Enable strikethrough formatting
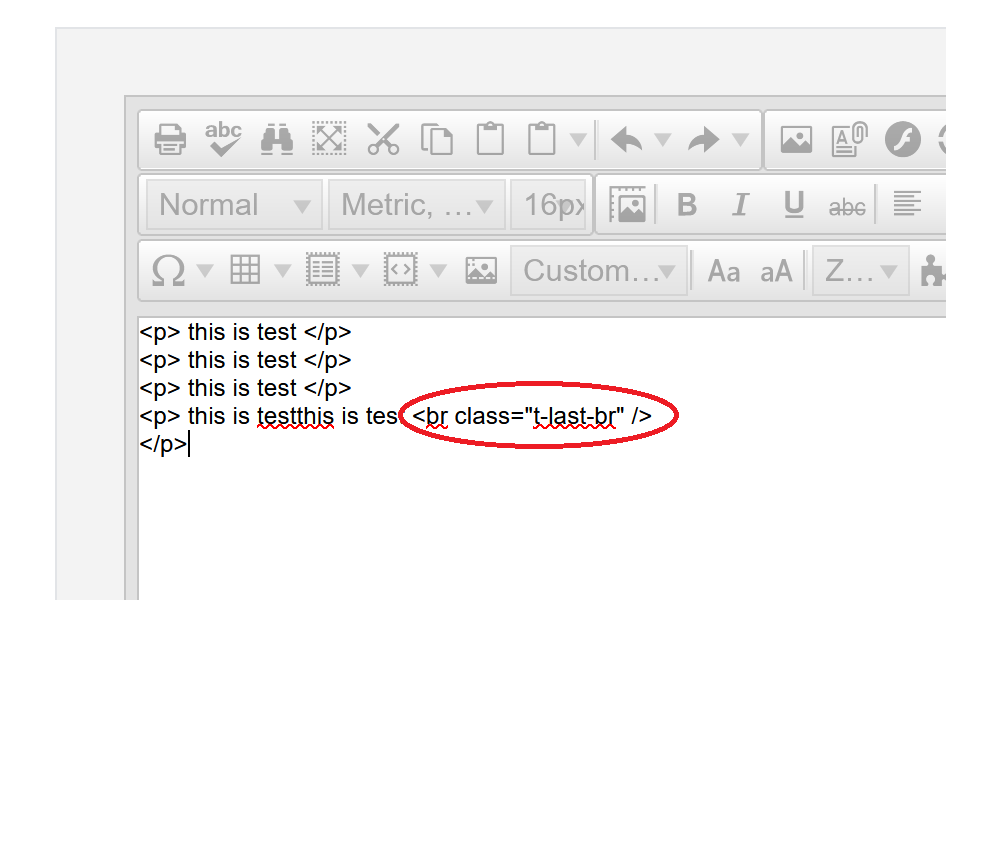This screenshot has width=981, height=862. (847, 206)
